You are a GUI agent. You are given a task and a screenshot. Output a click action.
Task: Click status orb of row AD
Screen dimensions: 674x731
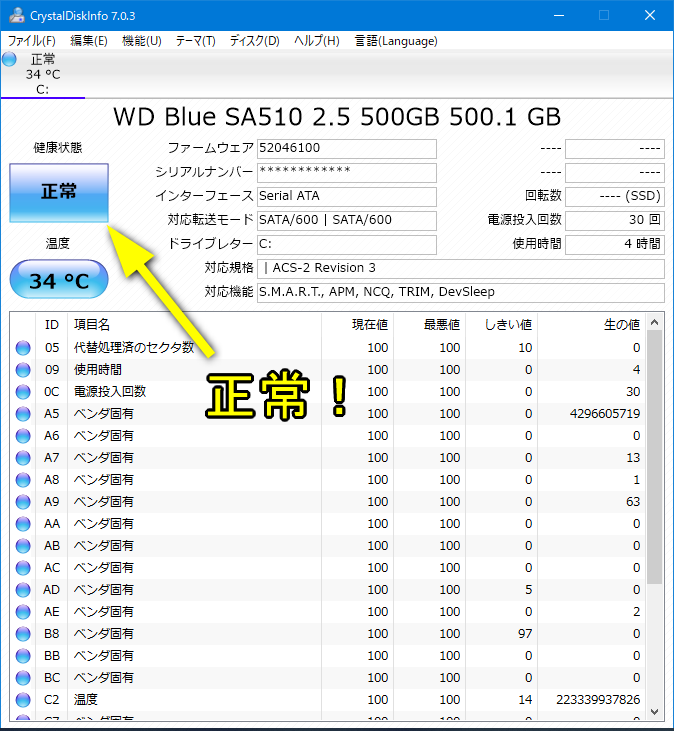click(x=23, y=590)
